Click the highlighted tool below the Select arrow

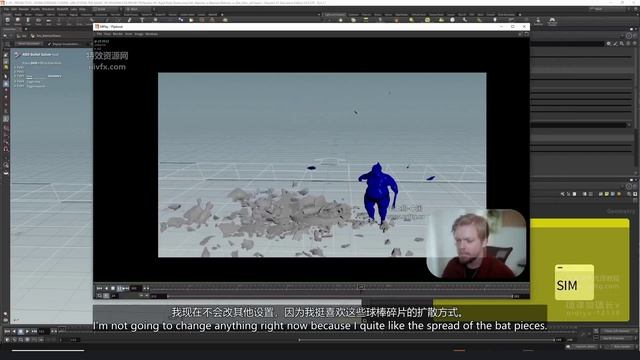(x=6, y=84)
